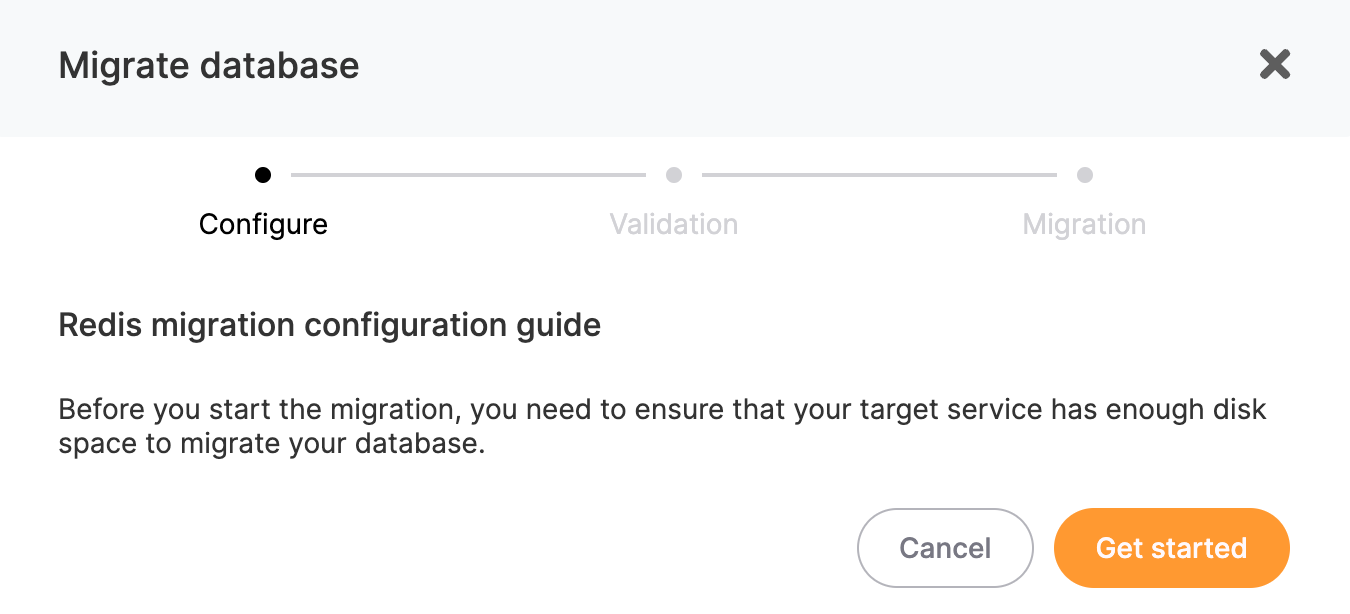The width and height of the screenshot is (1350, 614).
Task: Click the Validation step indicator dot
Action: (674, 174)
